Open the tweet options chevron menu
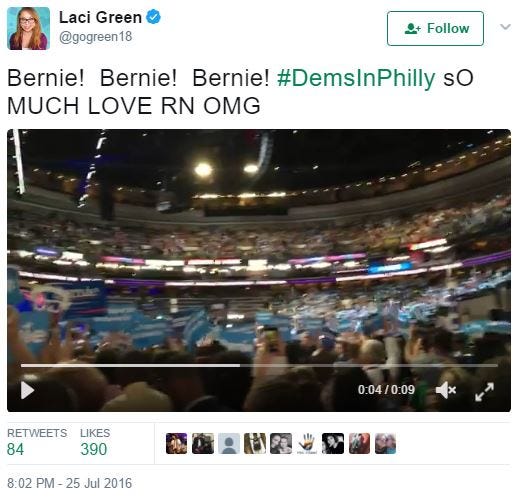The height and width of the screenshot is (500, 518). [505, 27]
